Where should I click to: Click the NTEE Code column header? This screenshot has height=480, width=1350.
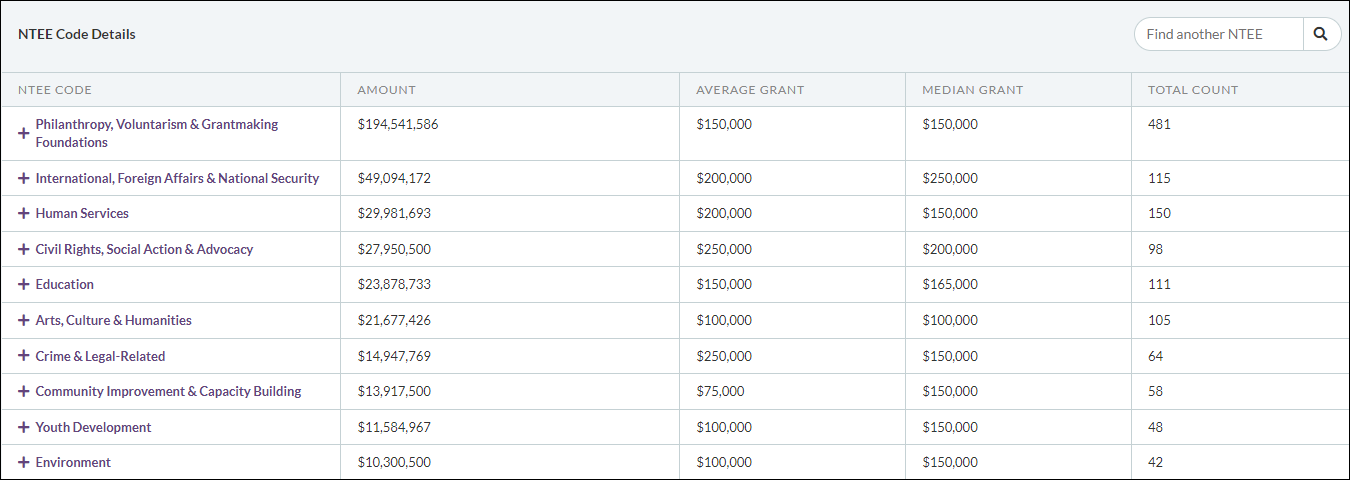pyautogui.click(x=55, y=90)
